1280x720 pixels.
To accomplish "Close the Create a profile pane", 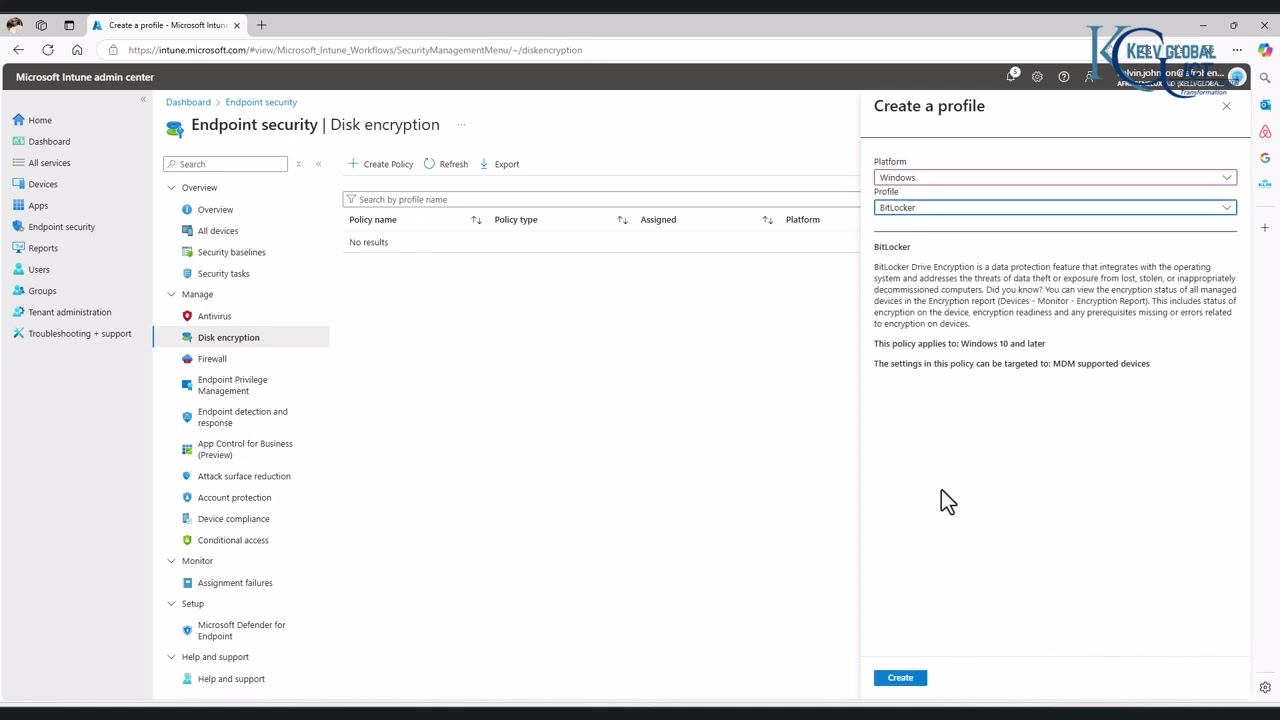I will 1226,106.
